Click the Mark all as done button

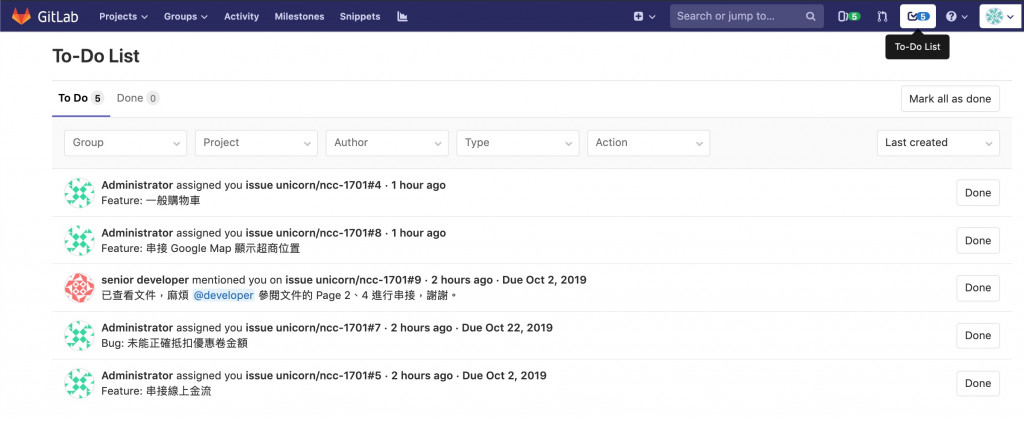pos(950,99)
